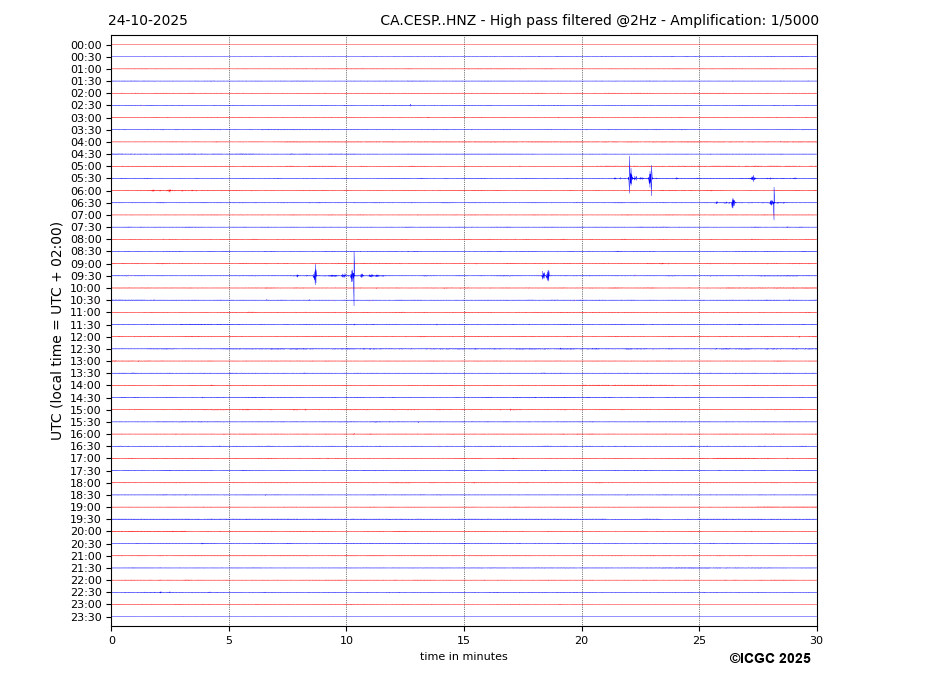
Task: Click the x-axis tick label 15
Action: click(464, 640)
